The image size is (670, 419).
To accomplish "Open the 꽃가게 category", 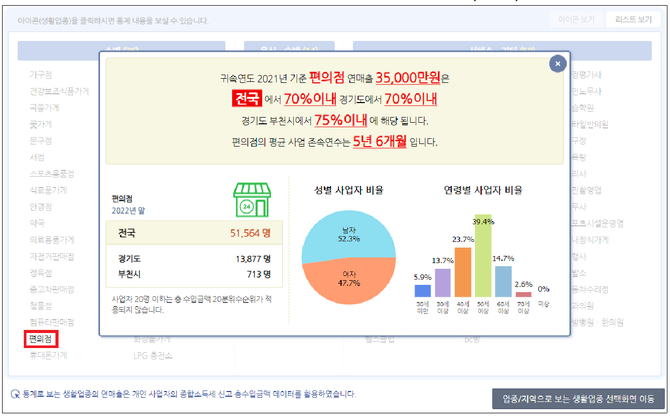I will click(x=41, y=124).
